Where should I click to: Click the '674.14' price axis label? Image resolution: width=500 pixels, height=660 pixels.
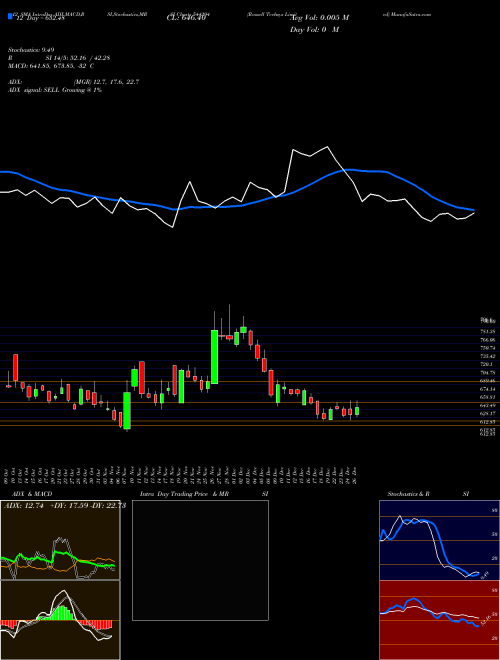[488, 389]
